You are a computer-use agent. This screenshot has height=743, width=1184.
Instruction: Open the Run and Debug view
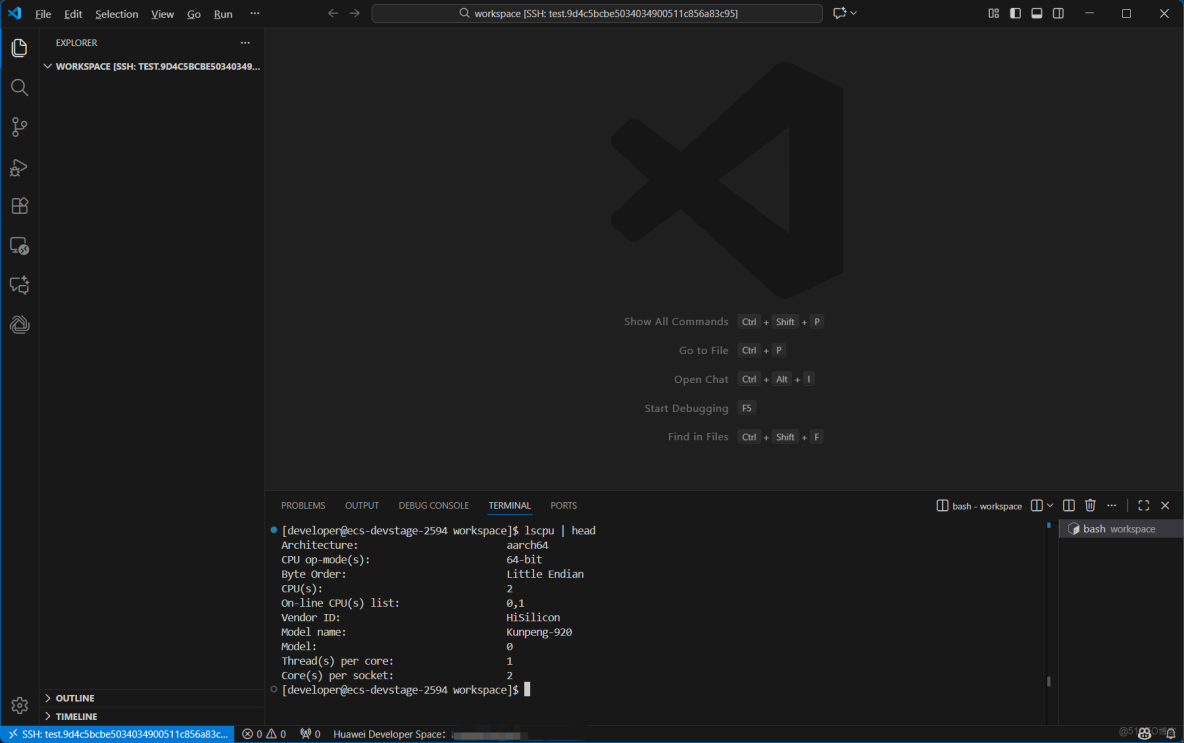coord(20,167)
